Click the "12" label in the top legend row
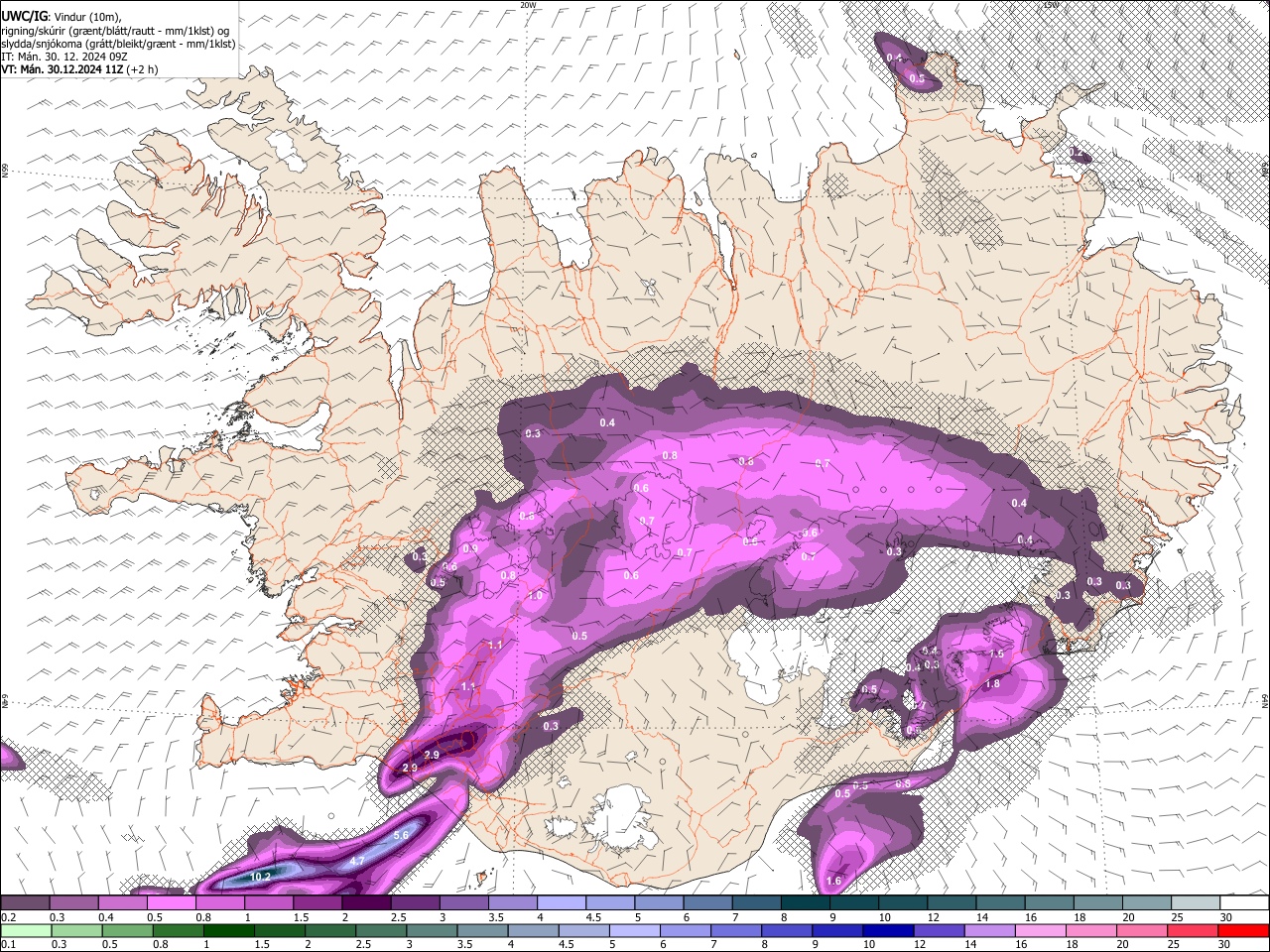 click(x=934, y=917)
